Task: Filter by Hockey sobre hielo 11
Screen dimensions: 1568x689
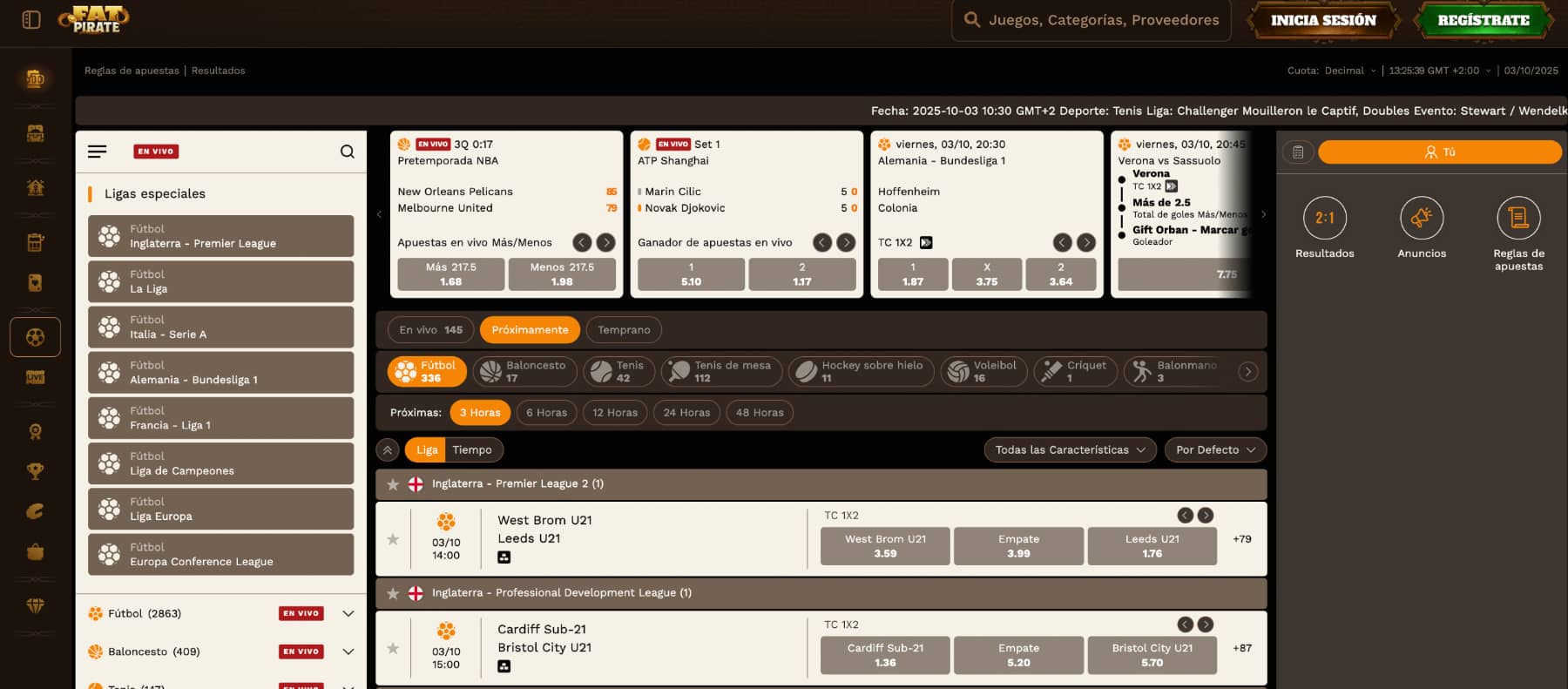Action: point(861,372)
